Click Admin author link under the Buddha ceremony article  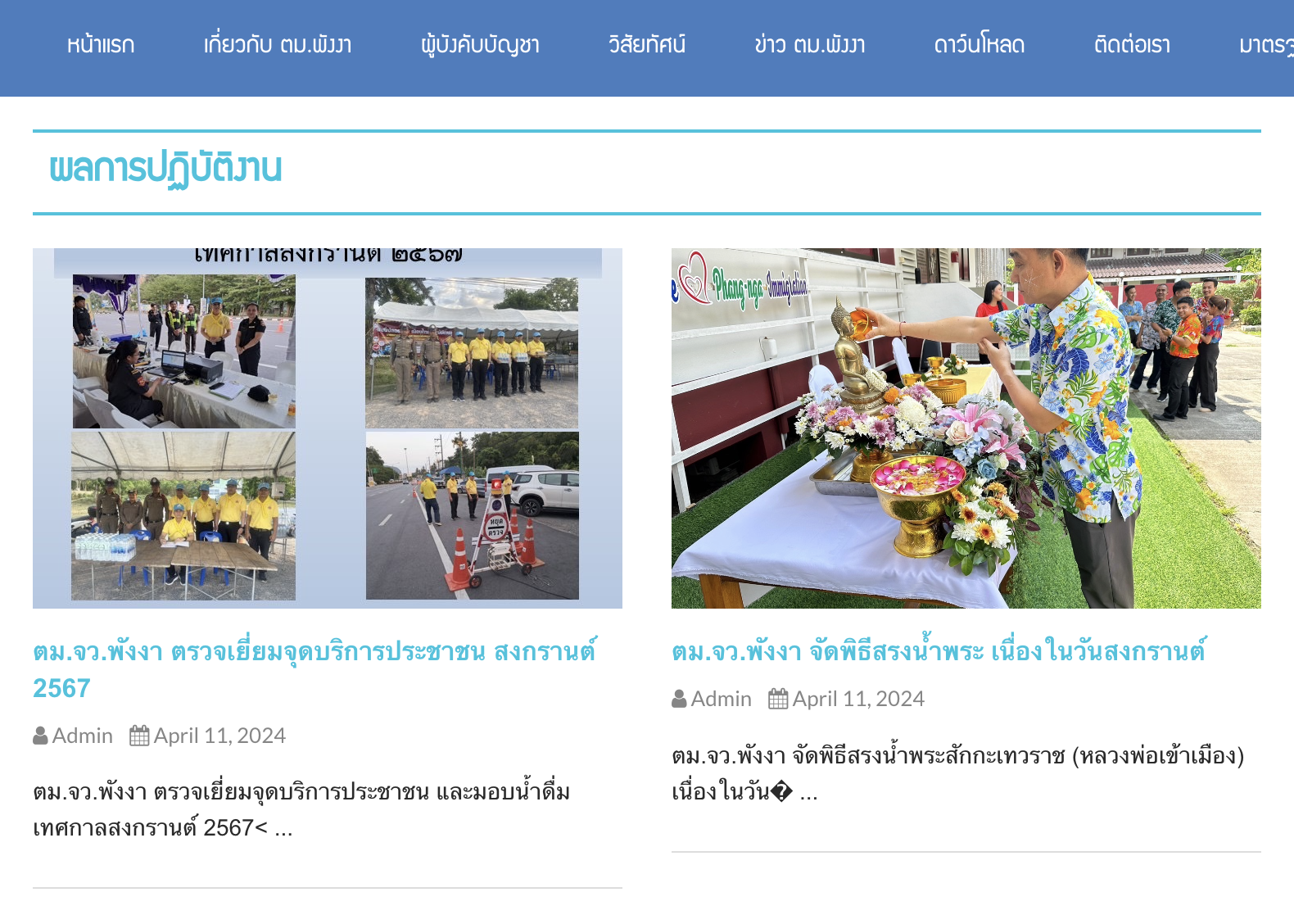722,699
